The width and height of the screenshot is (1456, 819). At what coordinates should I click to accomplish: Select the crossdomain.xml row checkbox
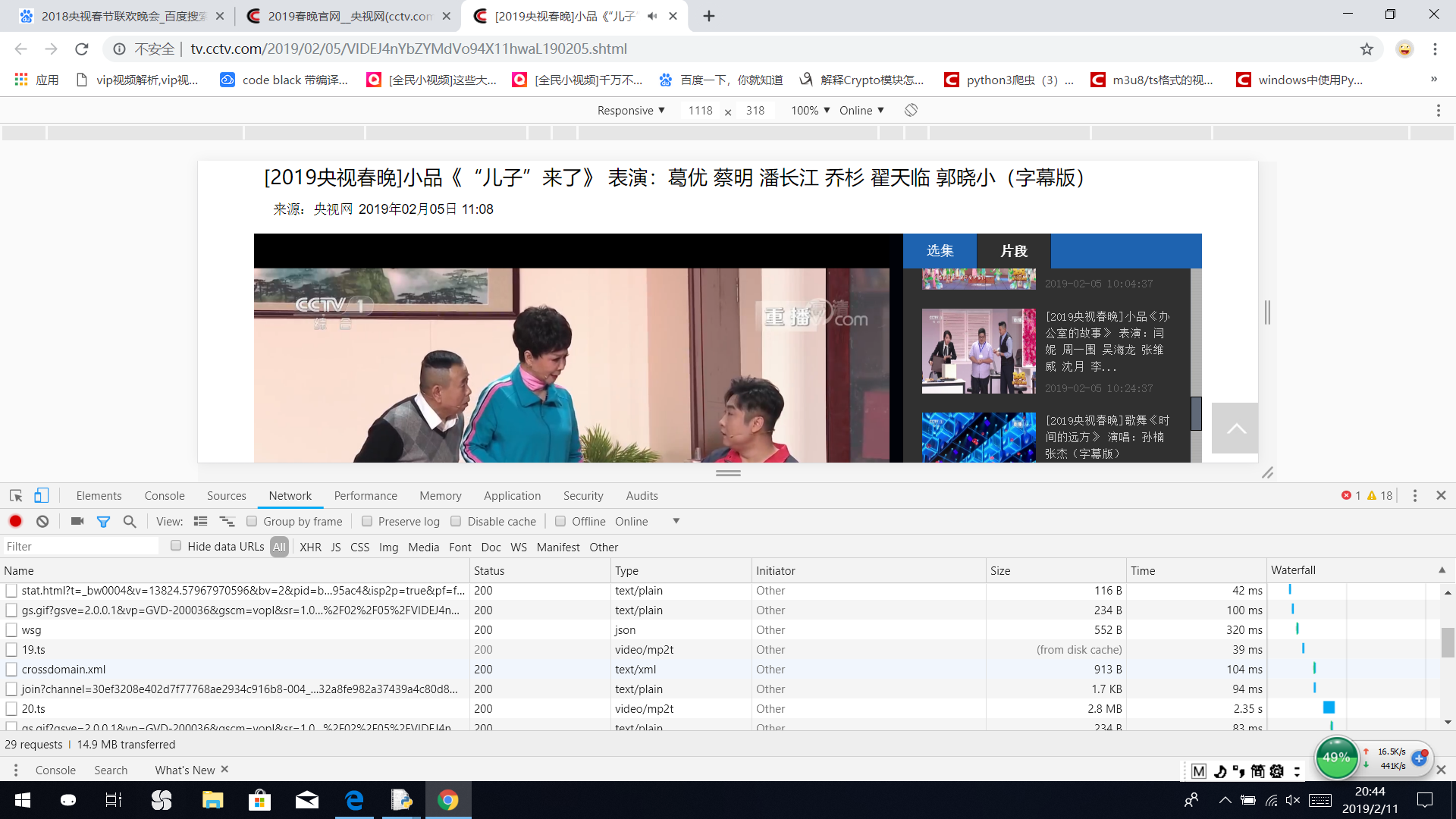click(11, 670)
